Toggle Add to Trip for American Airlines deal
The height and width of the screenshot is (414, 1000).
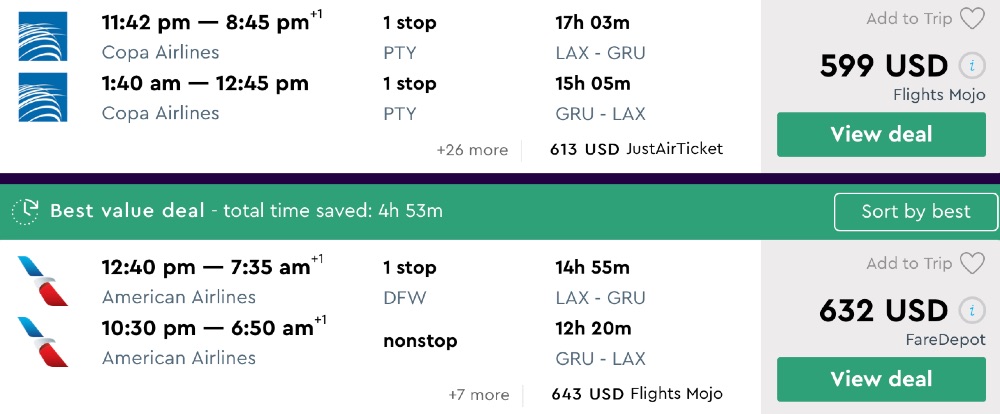909,264
